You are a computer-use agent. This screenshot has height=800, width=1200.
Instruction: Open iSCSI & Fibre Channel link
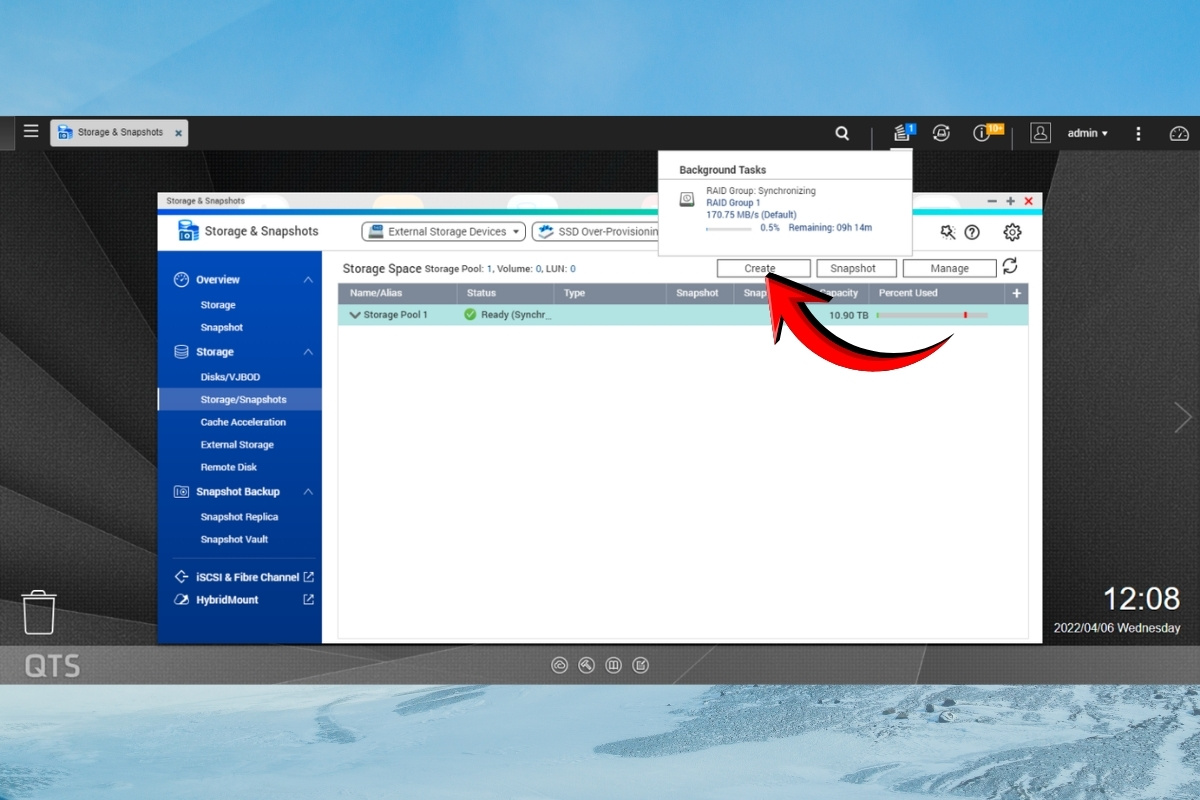[x=247, y=577]
